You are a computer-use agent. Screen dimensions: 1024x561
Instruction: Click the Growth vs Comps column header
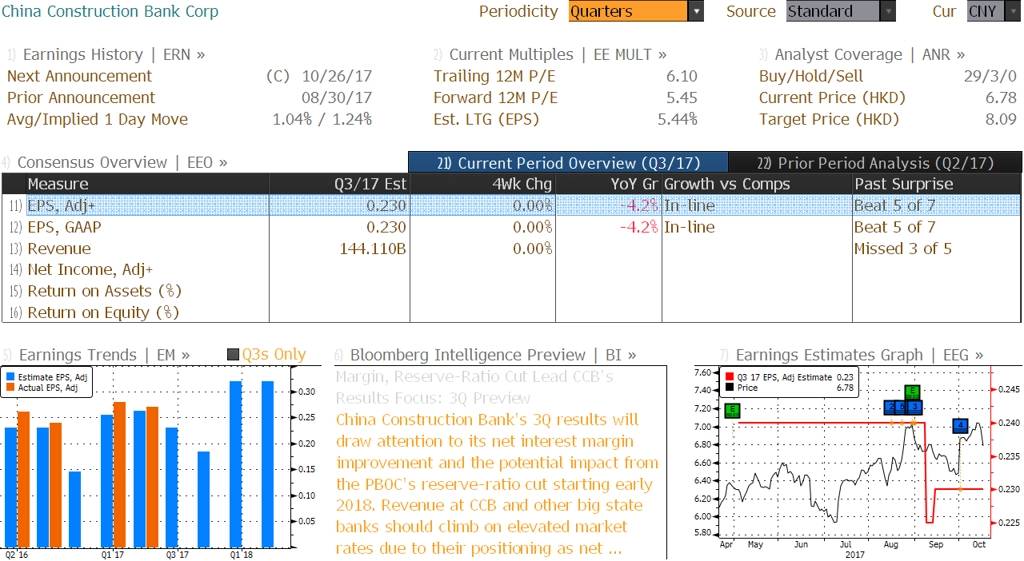click(757, 184)
